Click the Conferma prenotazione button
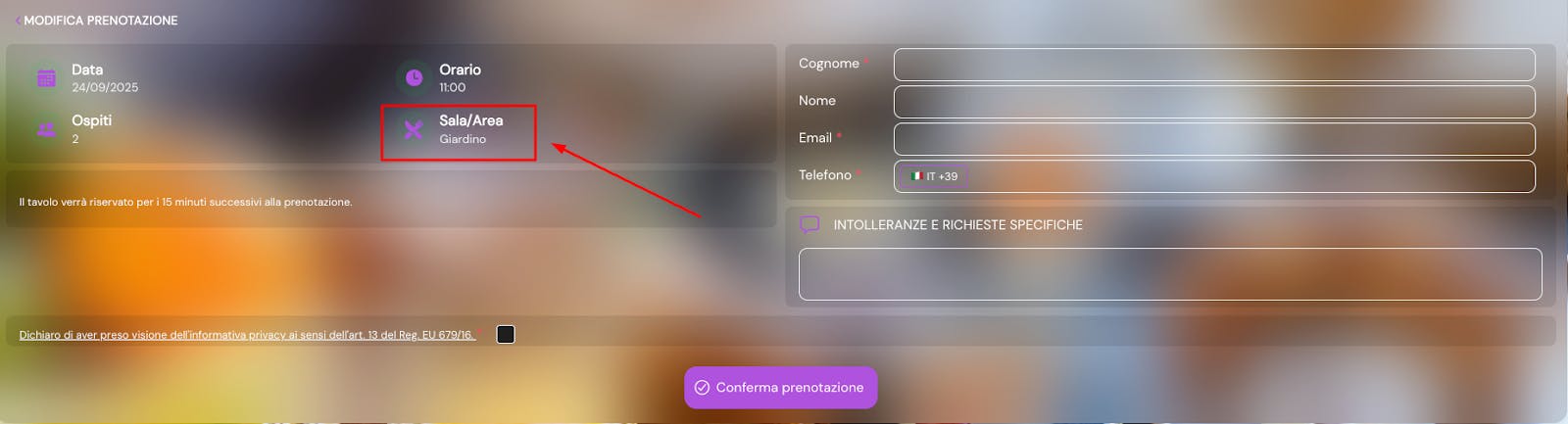This screenshot has width=1568, height=424. tap(781, 388)
